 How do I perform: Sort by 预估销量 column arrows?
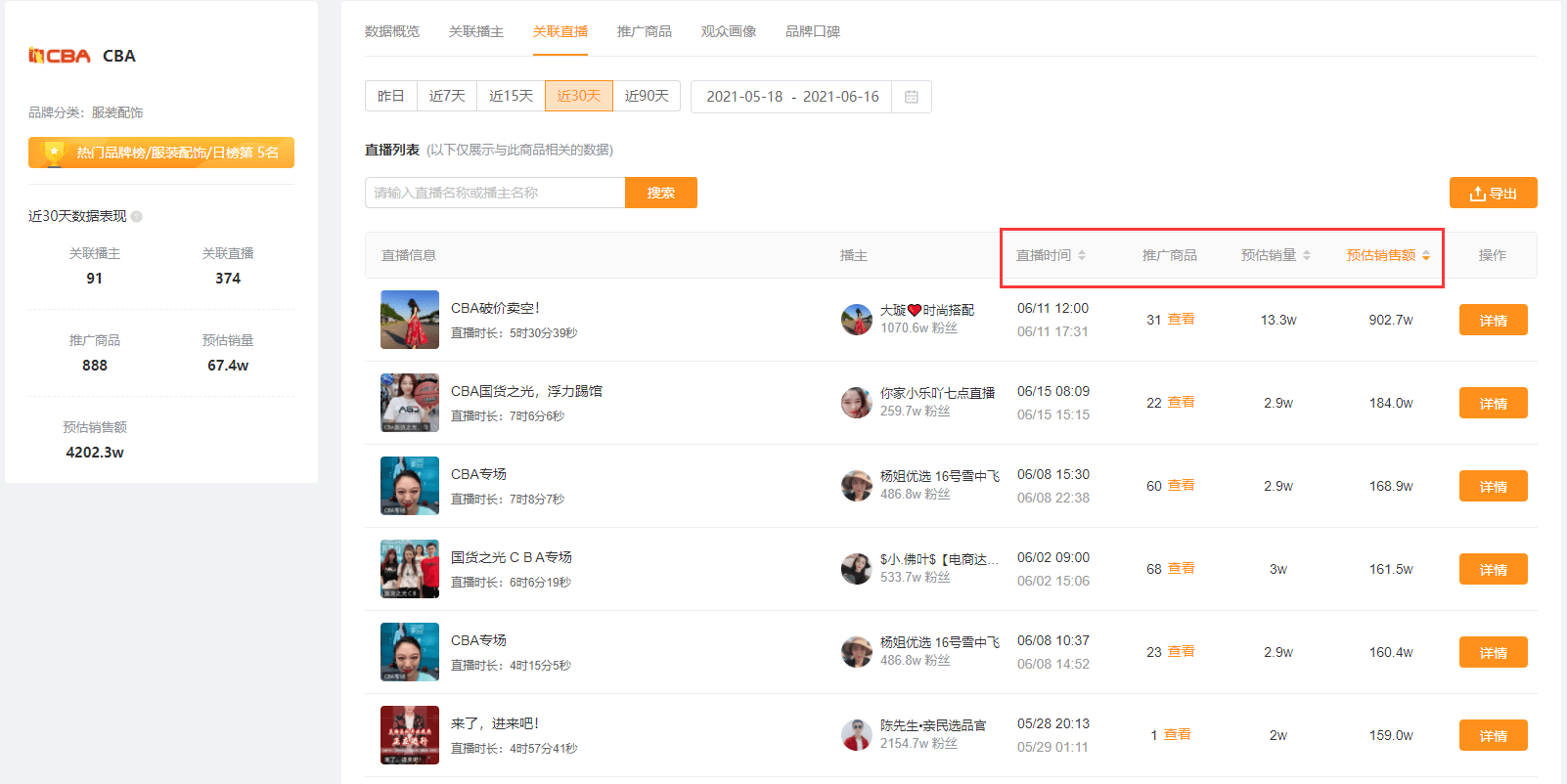1307,255
